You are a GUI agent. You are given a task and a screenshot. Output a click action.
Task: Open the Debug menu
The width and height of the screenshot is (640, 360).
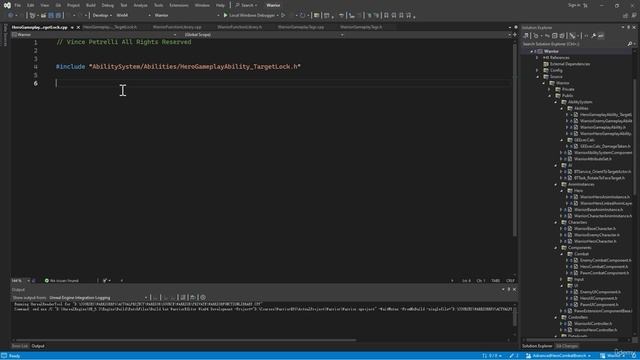point(108,5)
